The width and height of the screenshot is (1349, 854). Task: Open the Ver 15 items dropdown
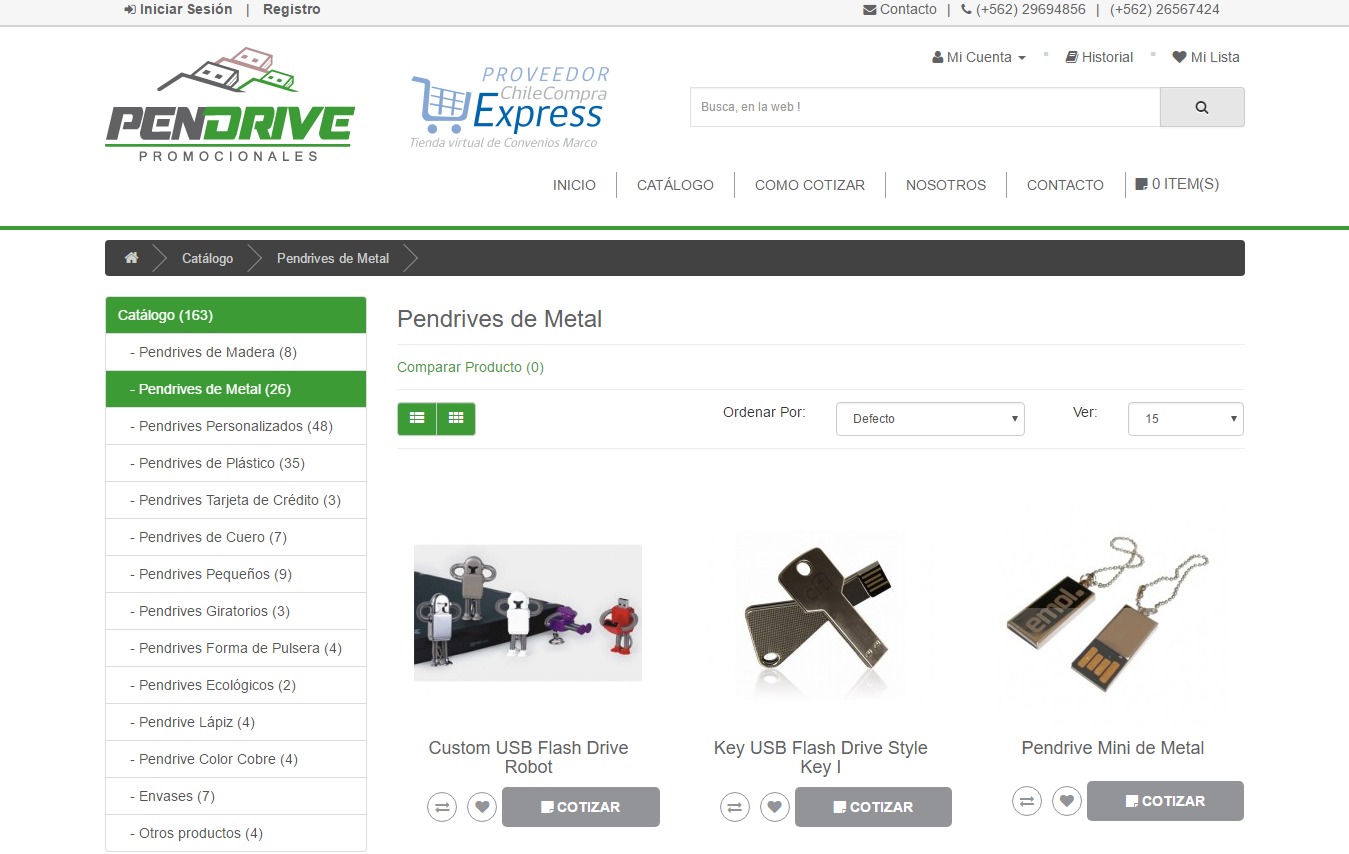(1186, 419)
